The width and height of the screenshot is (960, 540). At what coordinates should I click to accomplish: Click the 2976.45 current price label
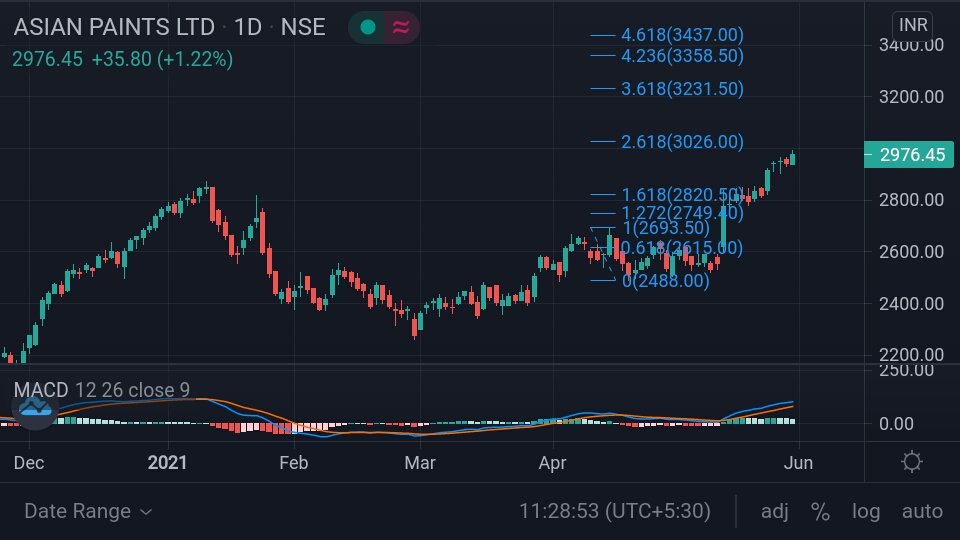pyautogui.click(x=909, y=154)
